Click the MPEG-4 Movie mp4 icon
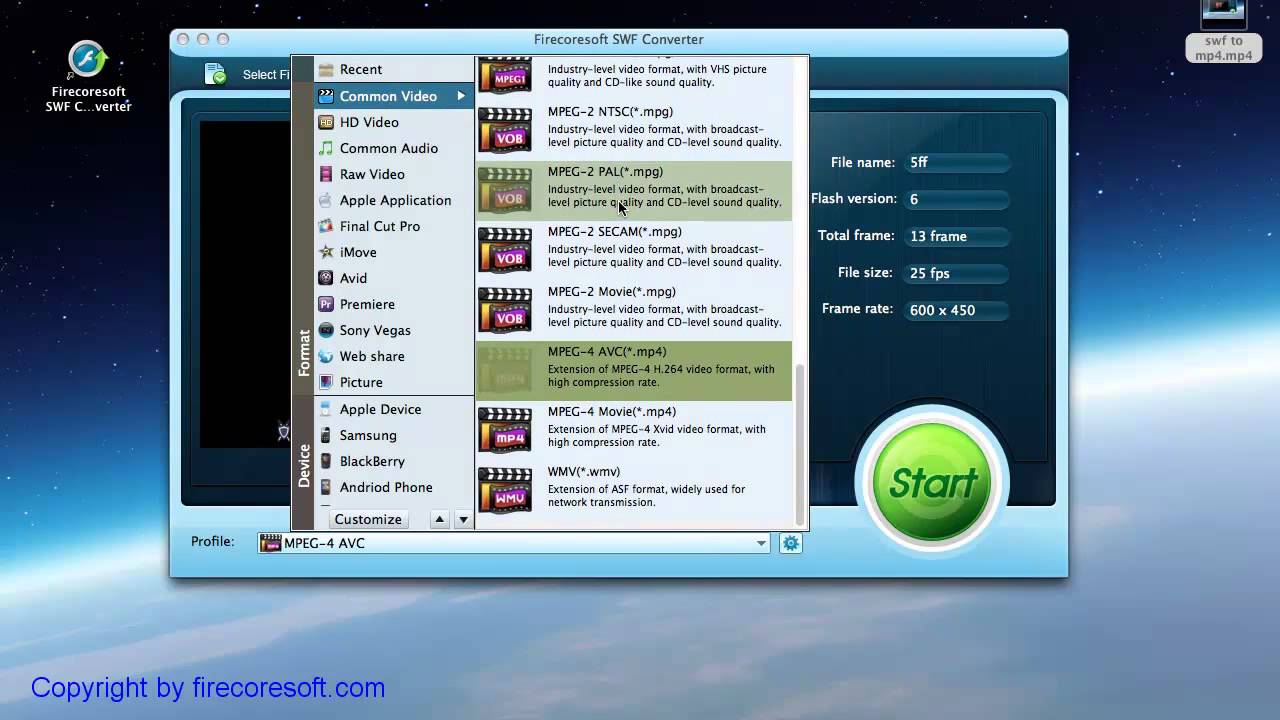 [x=505, y=430]
